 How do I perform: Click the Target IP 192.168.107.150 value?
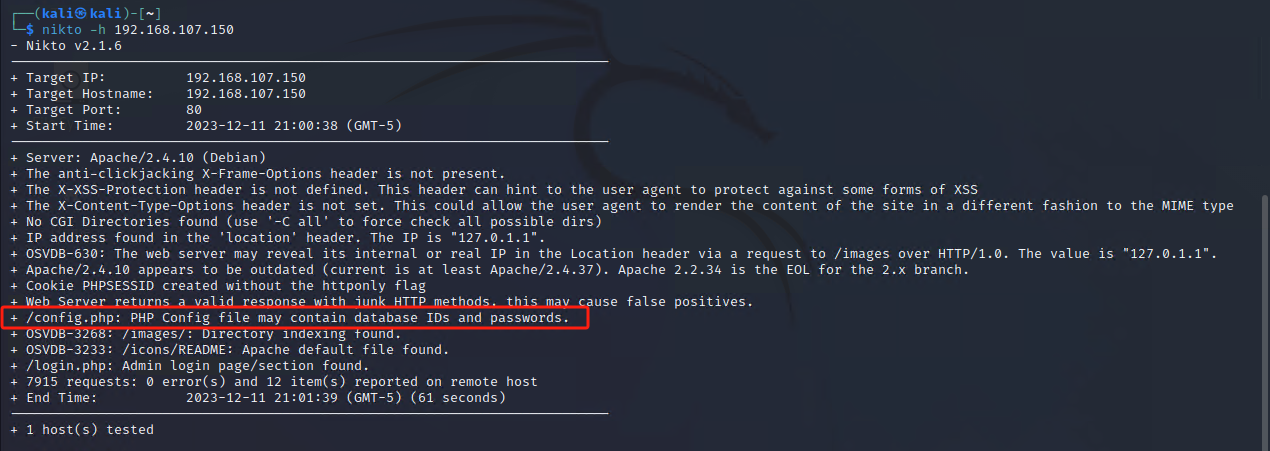(246, 78)
